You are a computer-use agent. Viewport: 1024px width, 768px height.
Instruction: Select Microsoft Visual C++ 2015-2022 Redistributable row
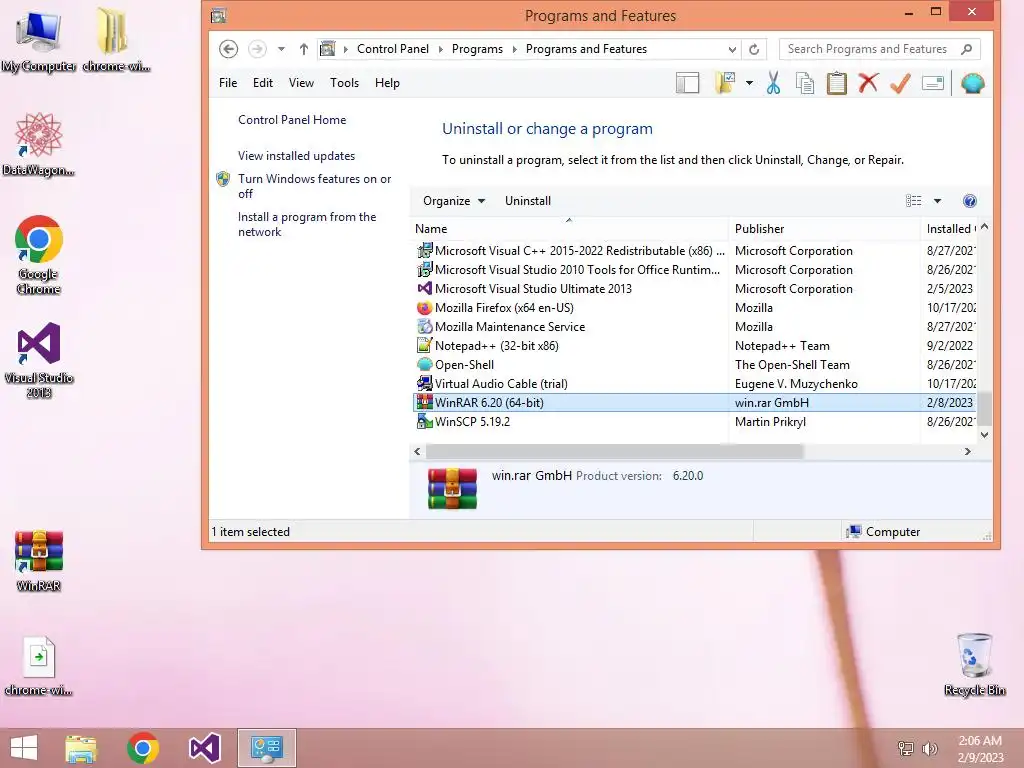click(695, 251)
